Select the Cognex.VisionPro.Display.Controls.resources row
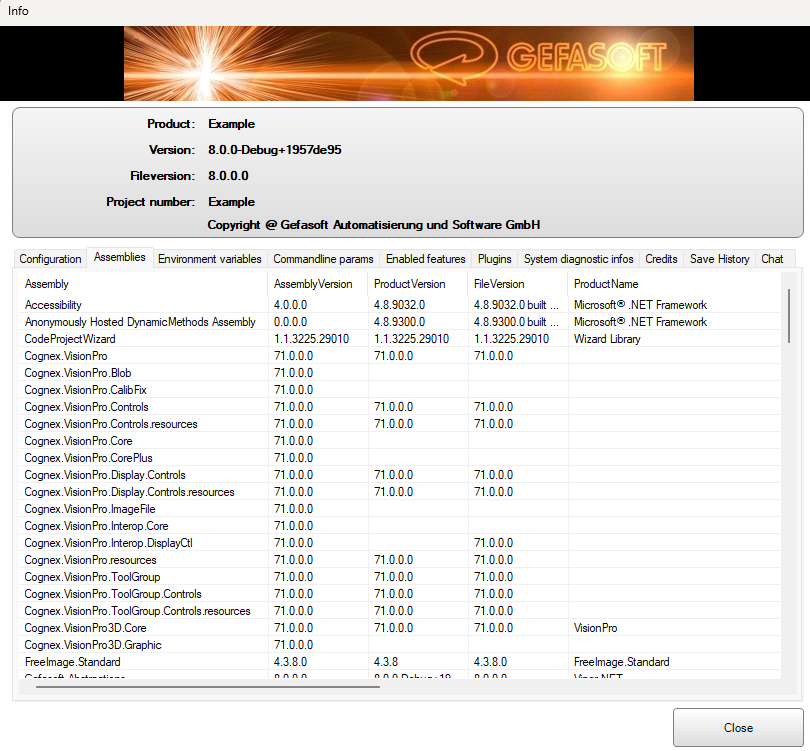The image size is (810, 751). pos(400,492)
